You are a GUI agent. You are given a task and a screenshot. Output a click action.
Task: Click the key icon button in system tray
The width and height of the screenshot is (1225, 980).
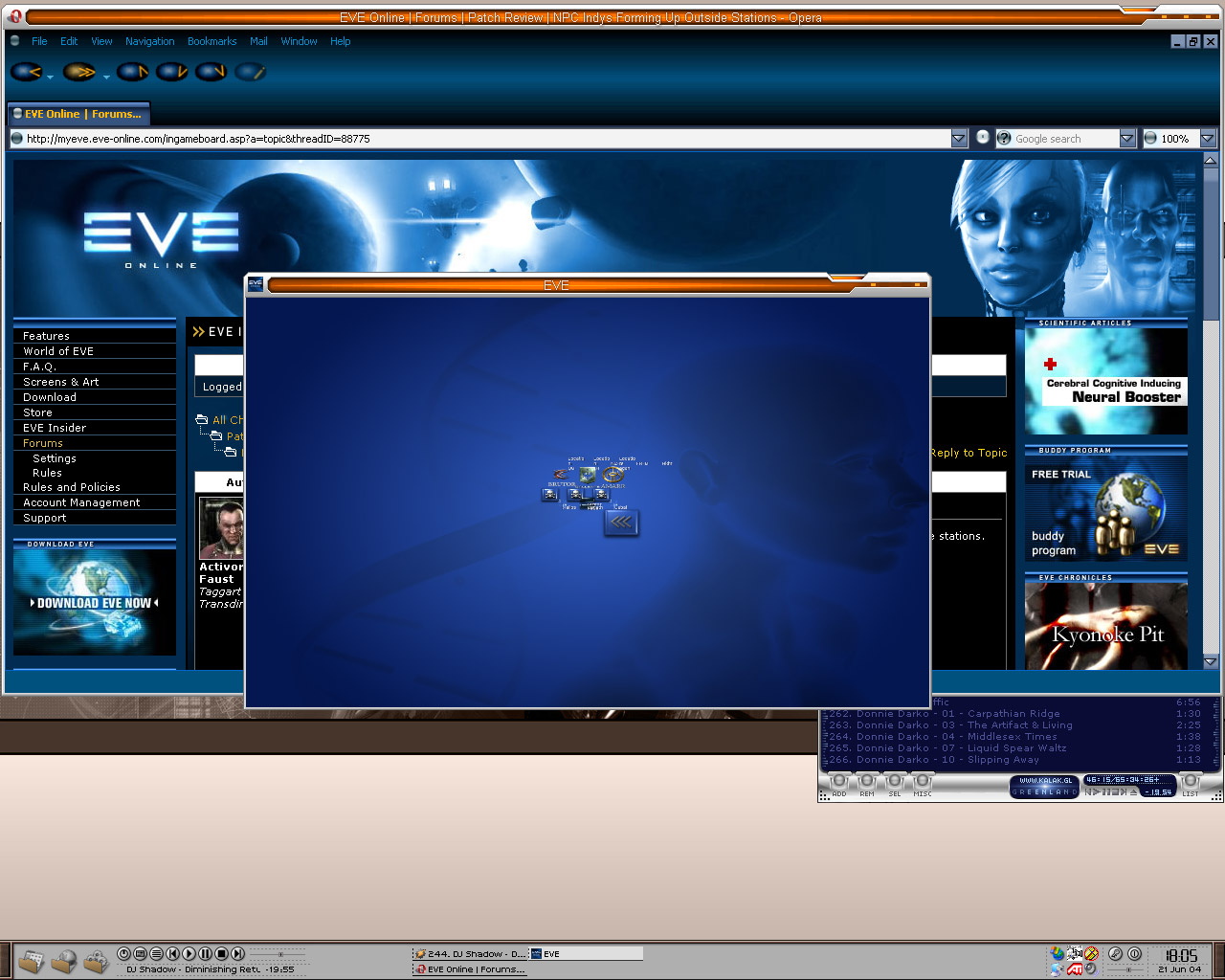coord(1115,953)
